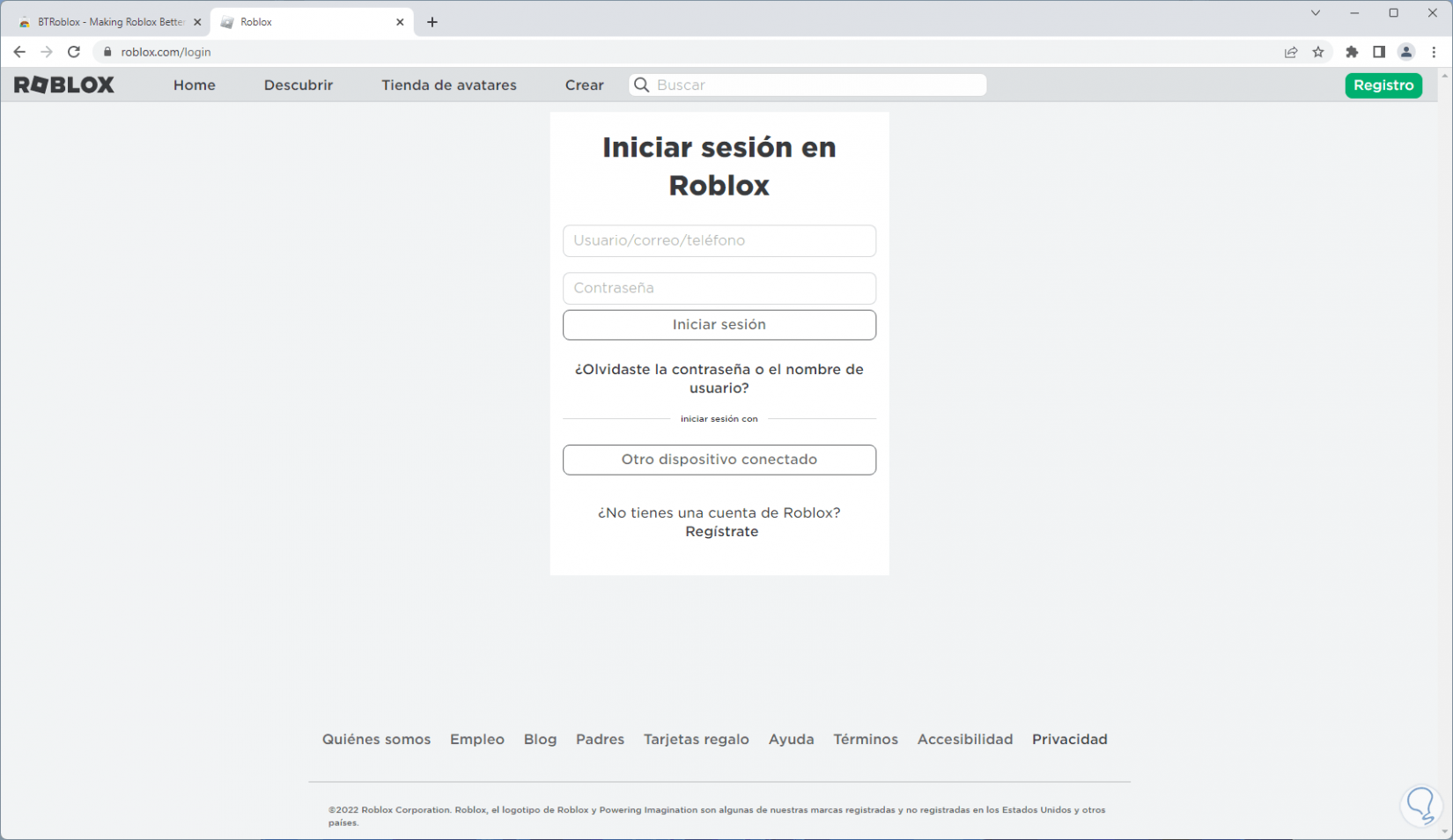Open the Home navigation item
The image size is (1453, 840).
[195, 85]
